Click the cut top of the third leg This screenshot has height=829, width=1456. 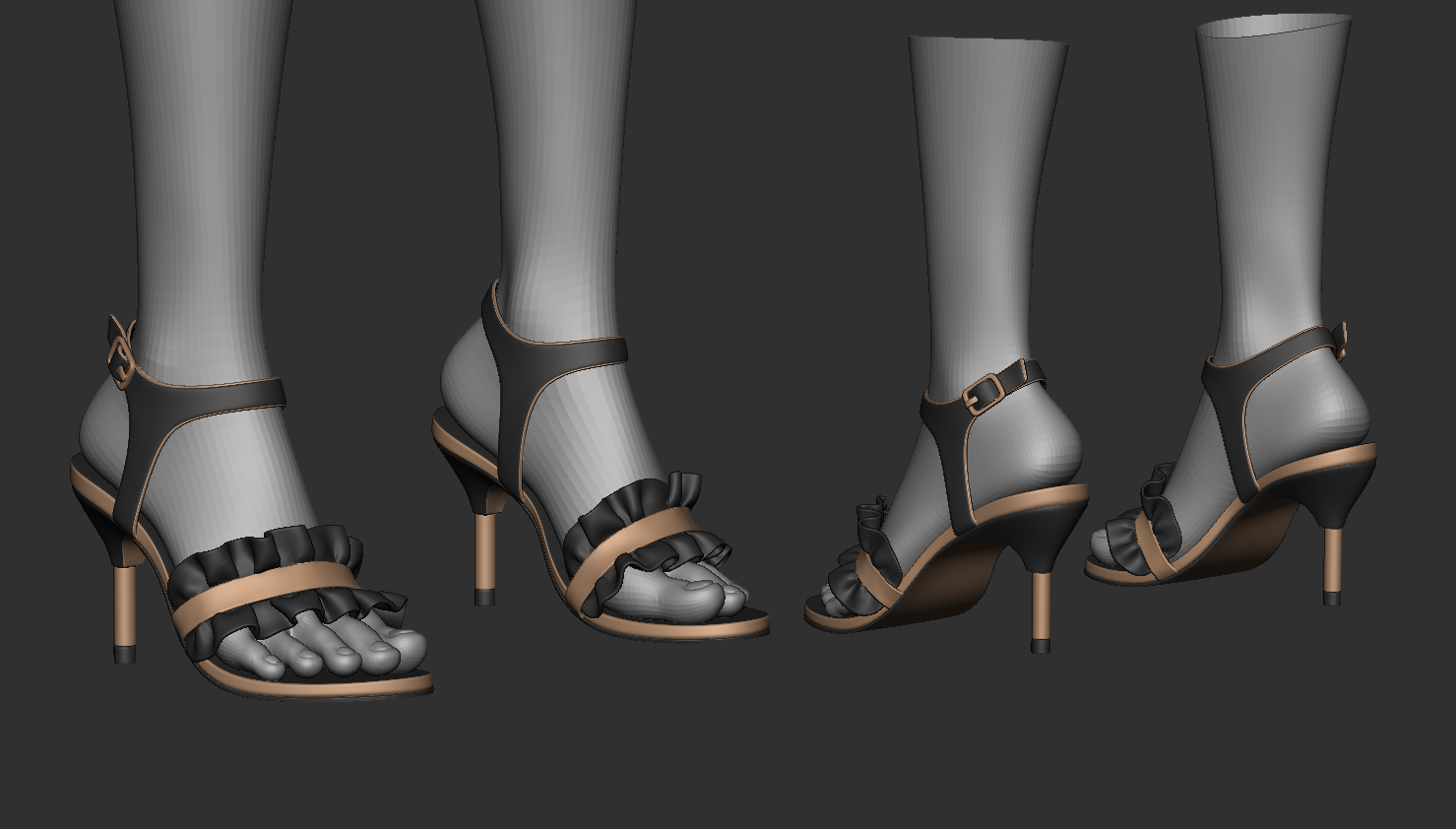tap(987, 42)
